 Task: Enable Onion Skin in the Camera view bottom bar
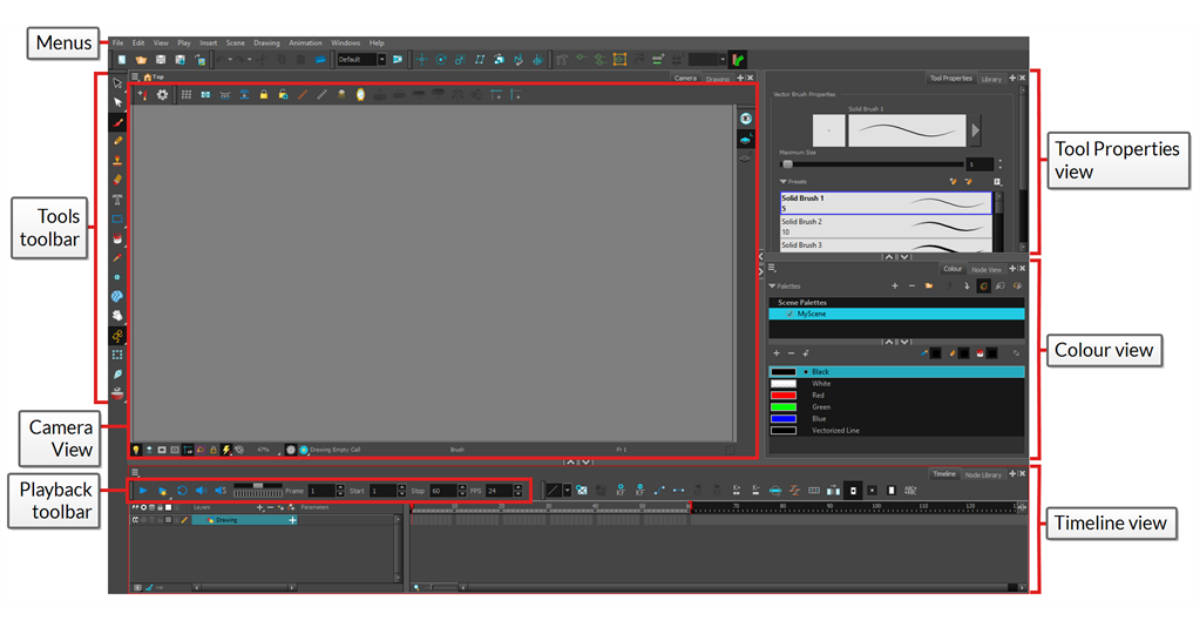pyautogui.click(x=137, y=450)
